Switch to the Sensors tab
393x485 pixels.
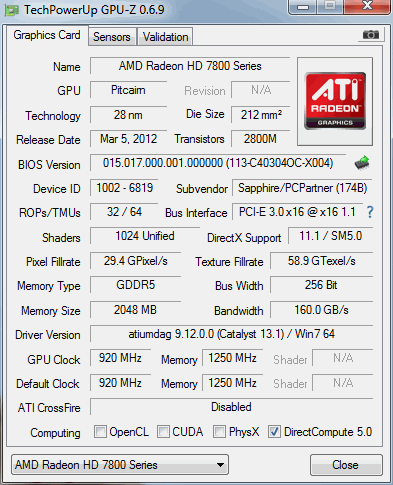(112, 37)
